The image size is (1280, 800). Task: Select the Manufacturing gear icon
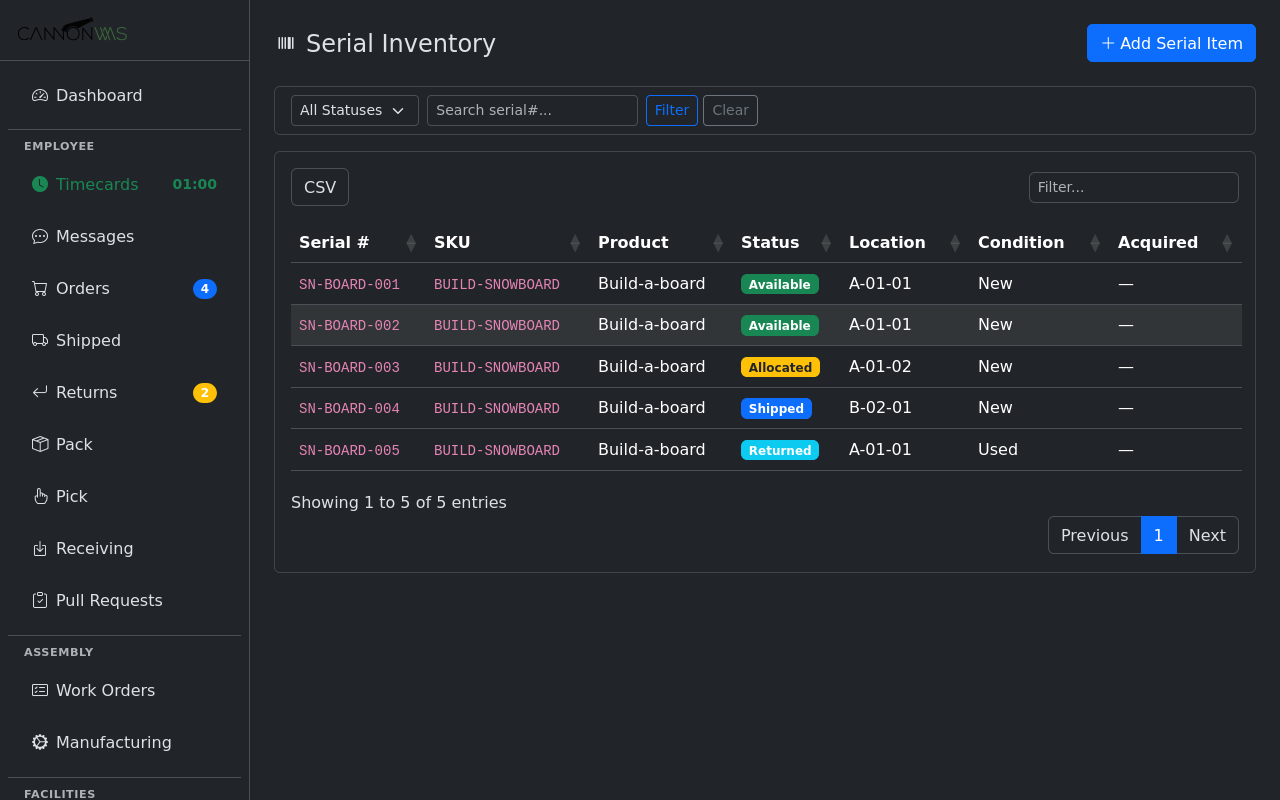pyautogui.click(x=39, y=742)
